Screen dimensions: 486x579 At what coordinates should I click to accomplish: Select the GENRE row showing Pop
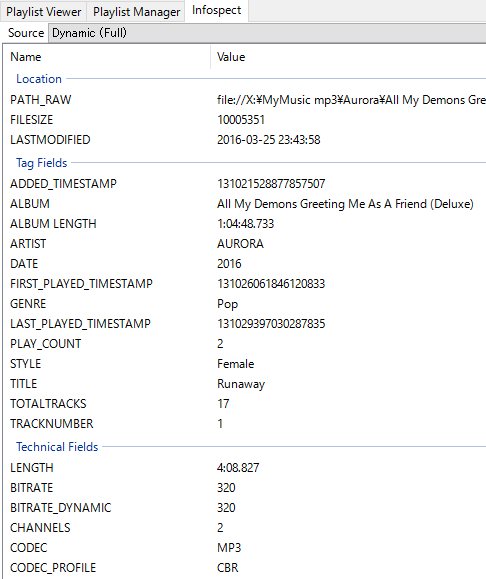pyautogui.click(x=245, y=304)
